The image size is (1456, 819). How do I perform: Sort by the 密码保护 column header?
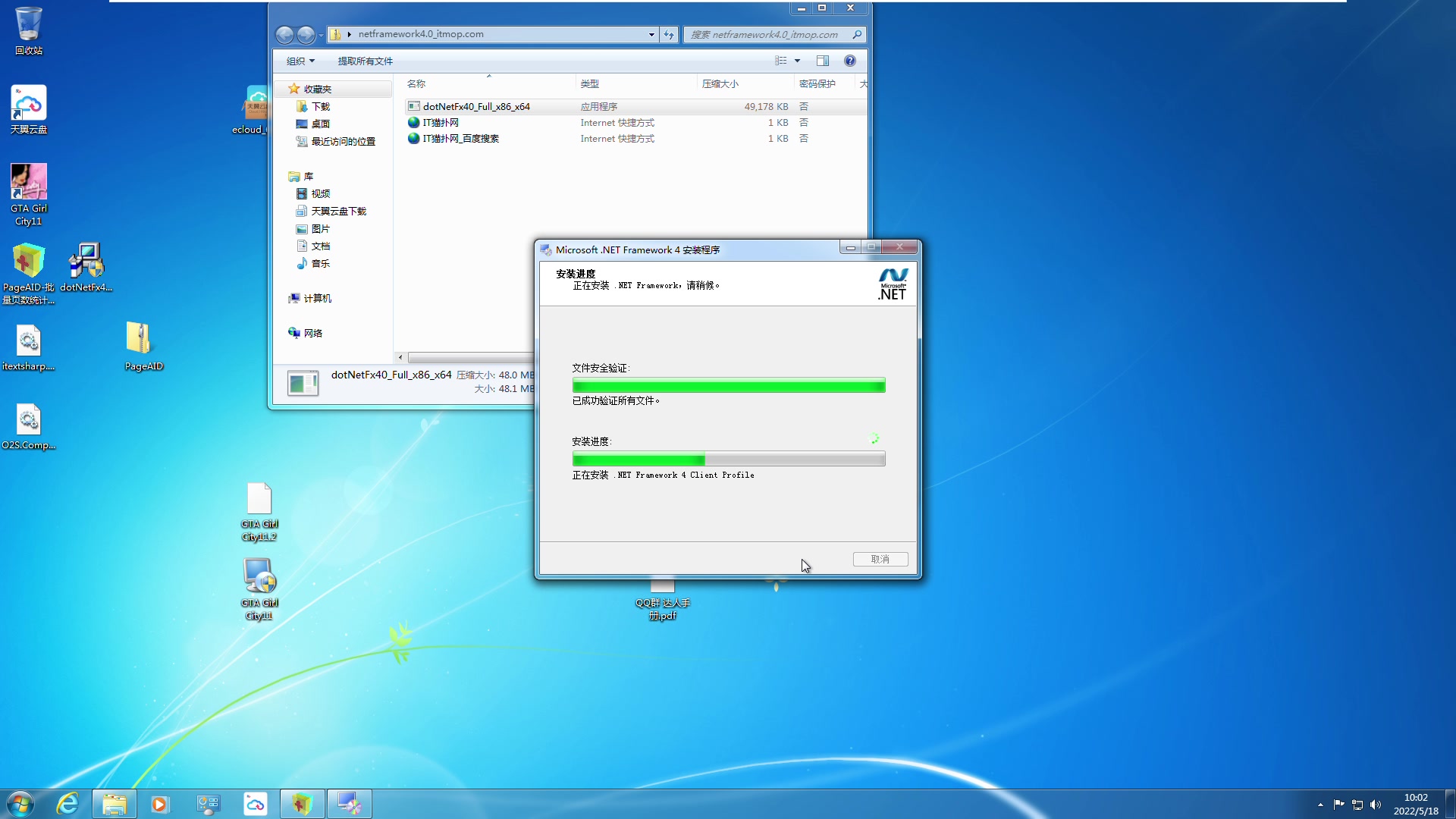pos(824,83)
